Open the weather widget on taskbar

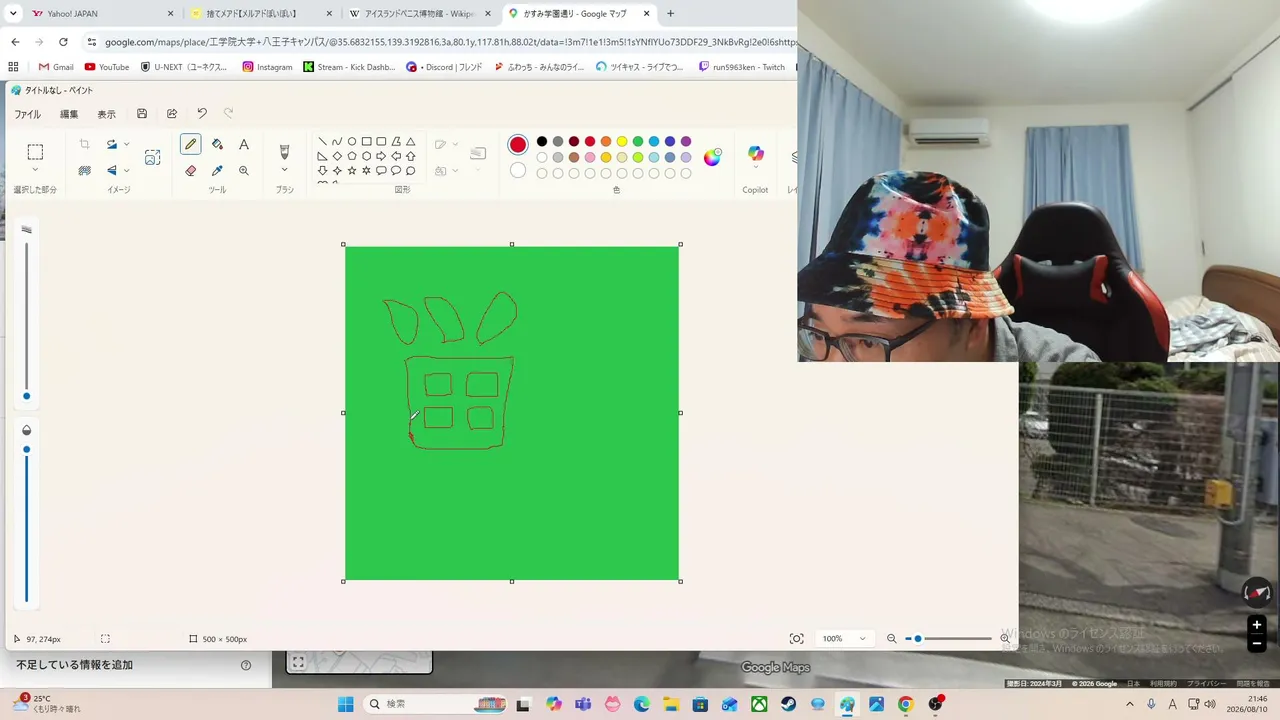coord(48,704)
